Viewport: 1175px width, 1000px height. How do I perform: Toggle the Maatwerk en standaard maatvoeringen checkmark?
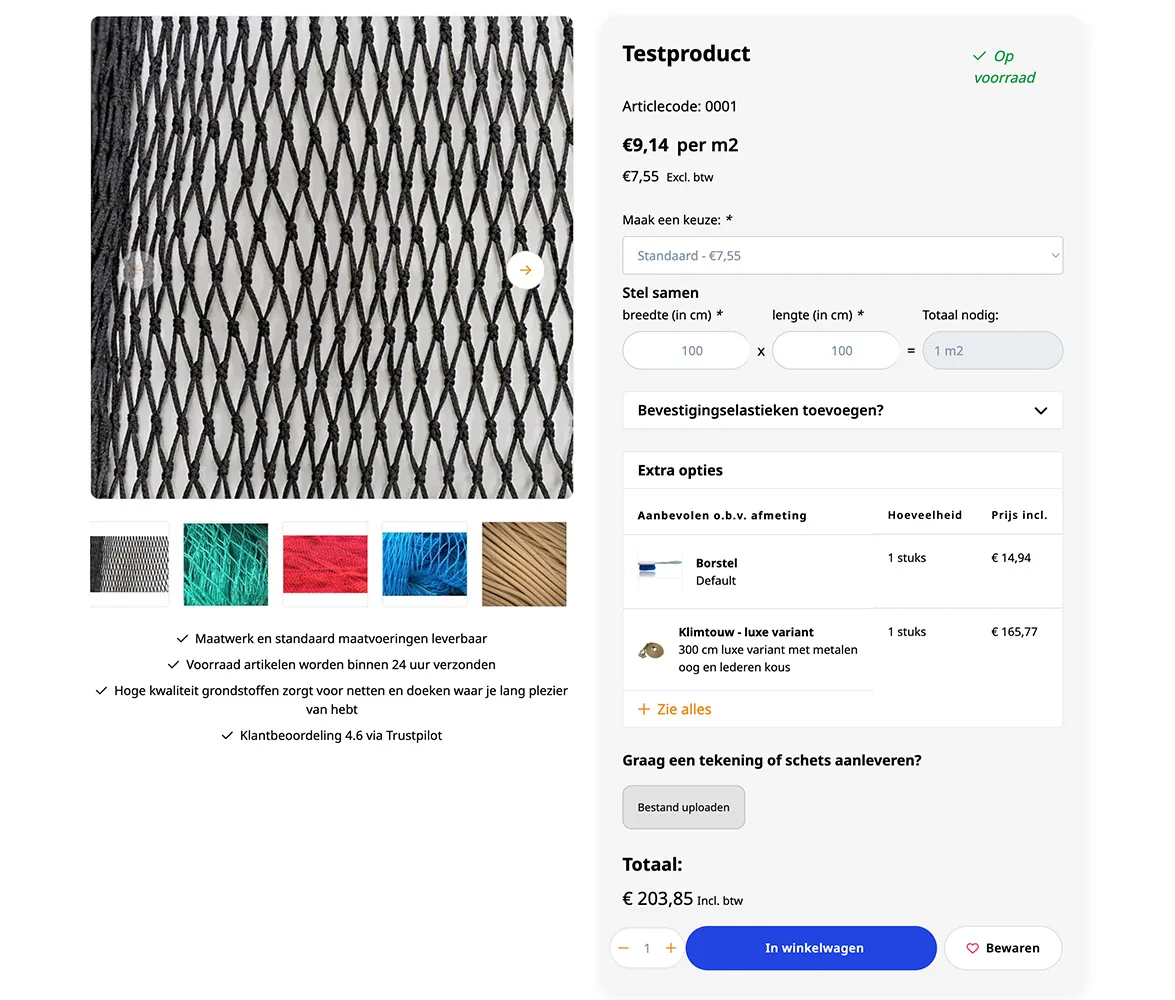coord(183,638)
